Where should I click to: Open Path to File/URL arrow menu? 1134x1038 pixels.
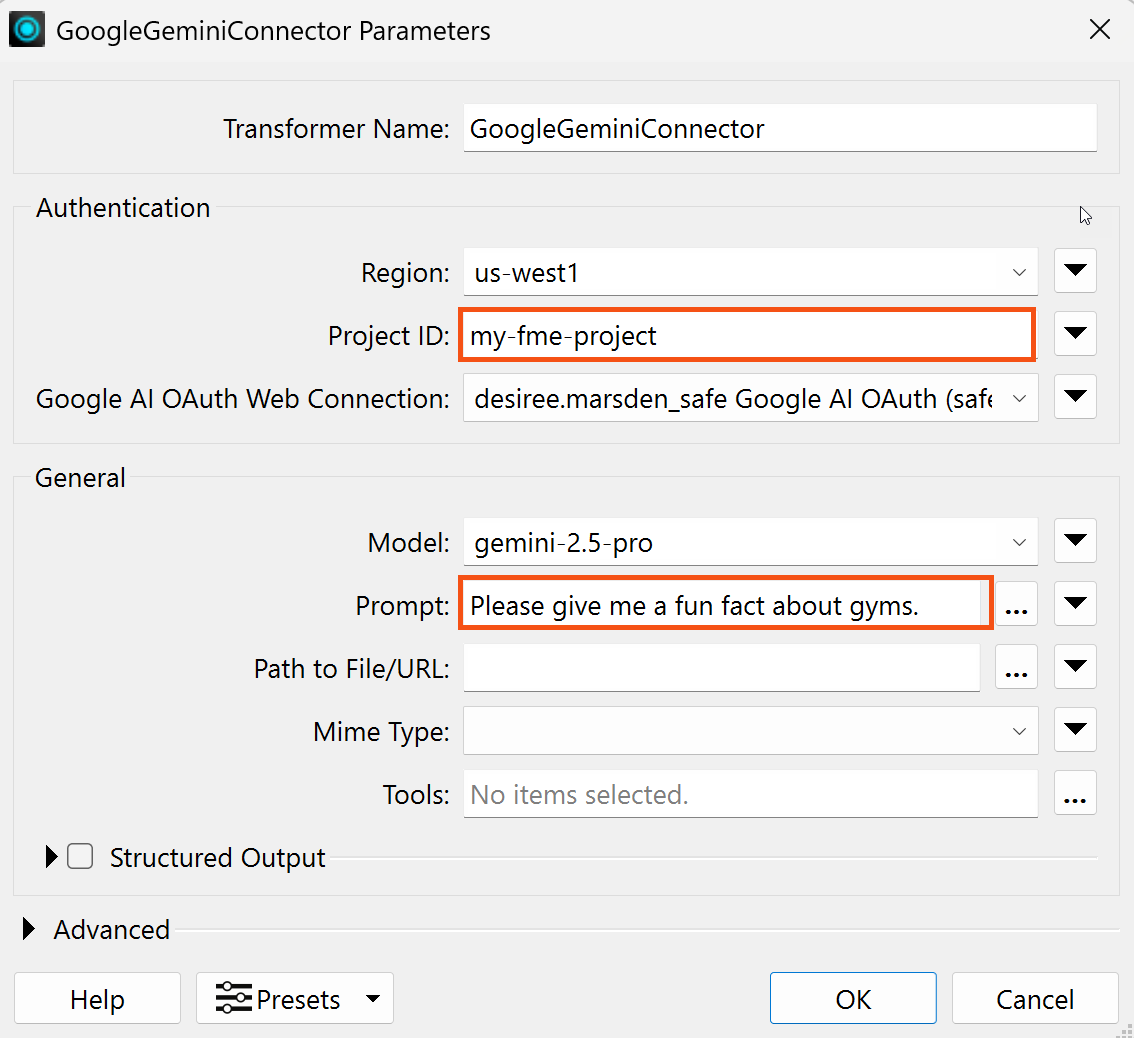pos(1075,666)
